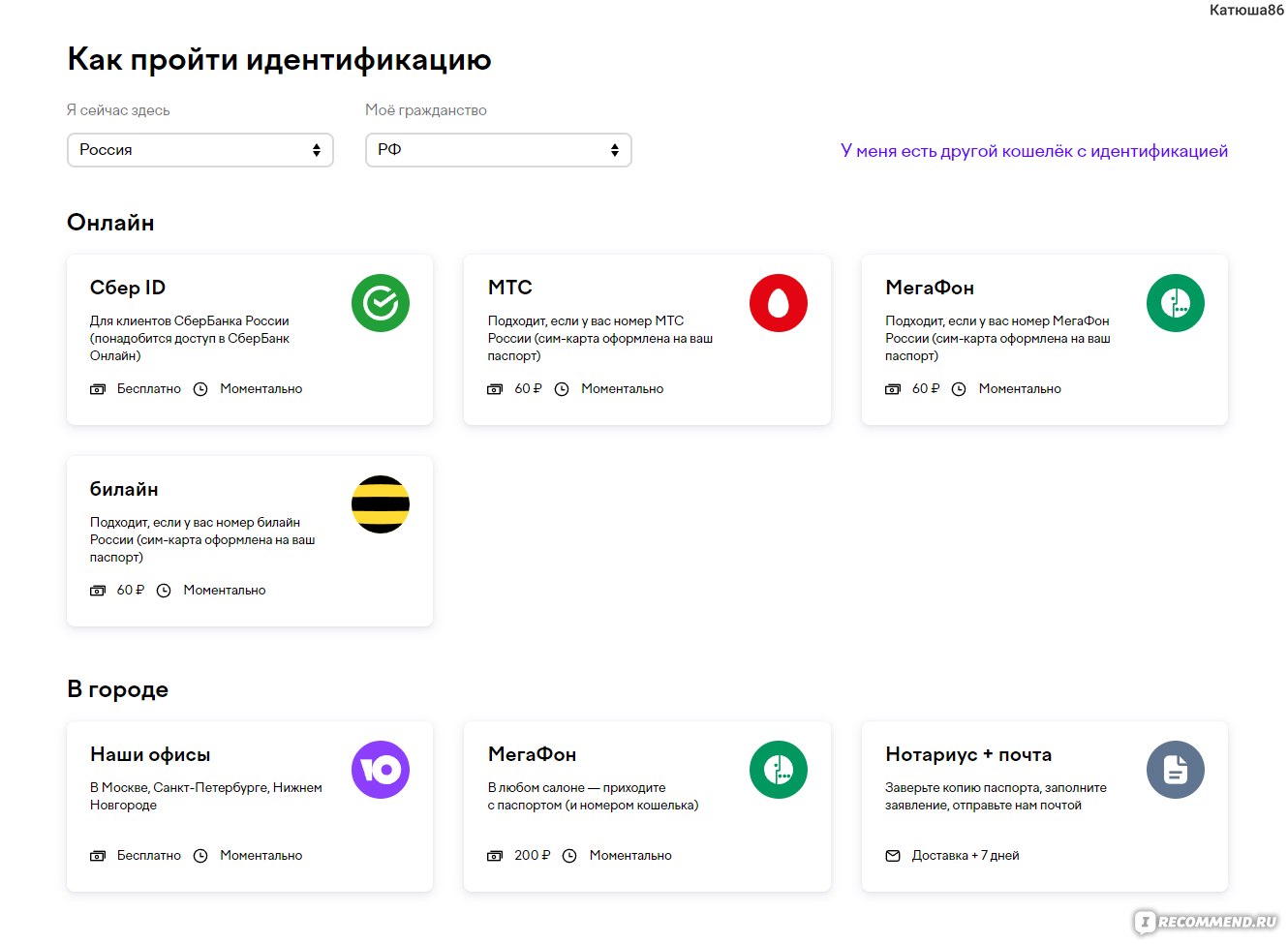This screenshot has width=1288, height=944.
Task: Click the clock icon in the МТС card
Action: tap(562, 389)
